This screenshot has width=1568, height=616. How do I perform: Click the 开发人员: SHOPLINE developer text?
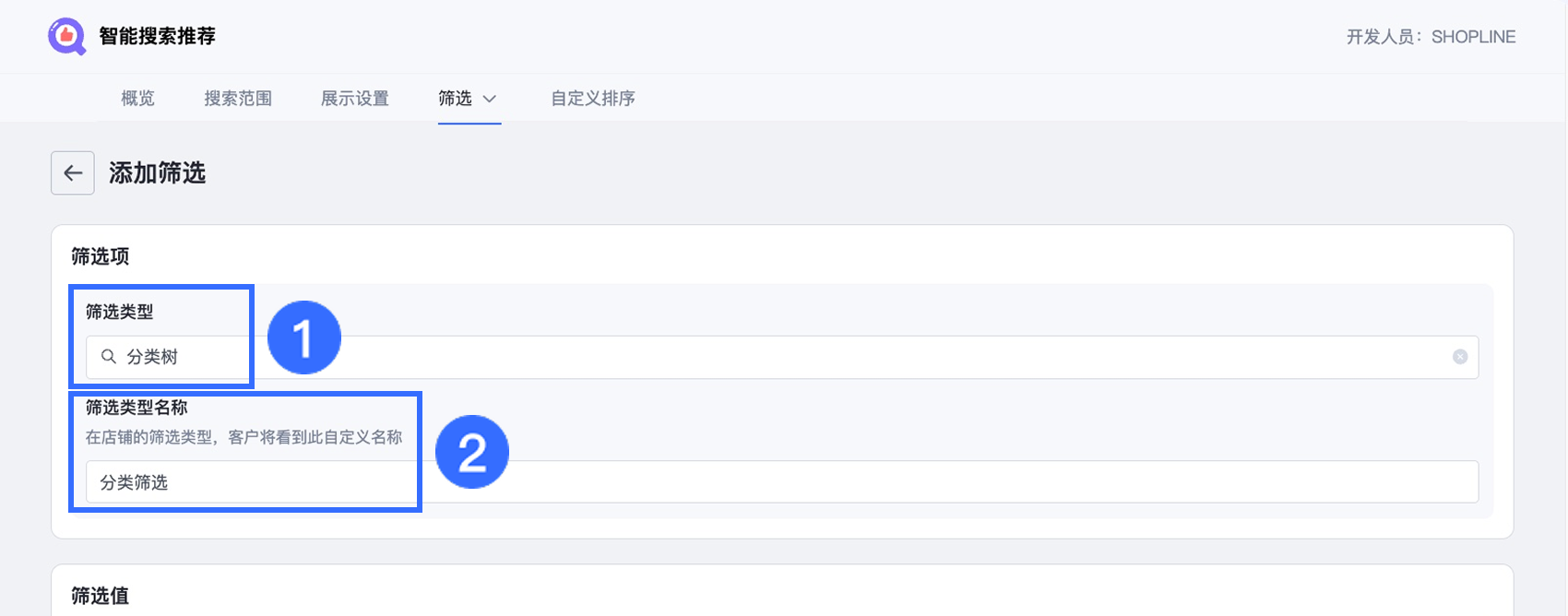pyautogui.click(x=1431, y=37)
